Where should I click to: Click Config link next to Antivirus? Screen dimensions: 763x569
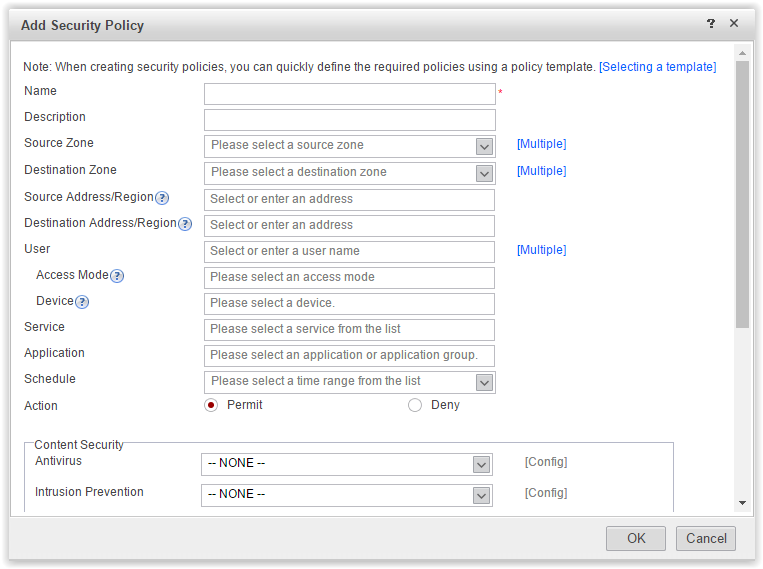(x=546, y=462)
